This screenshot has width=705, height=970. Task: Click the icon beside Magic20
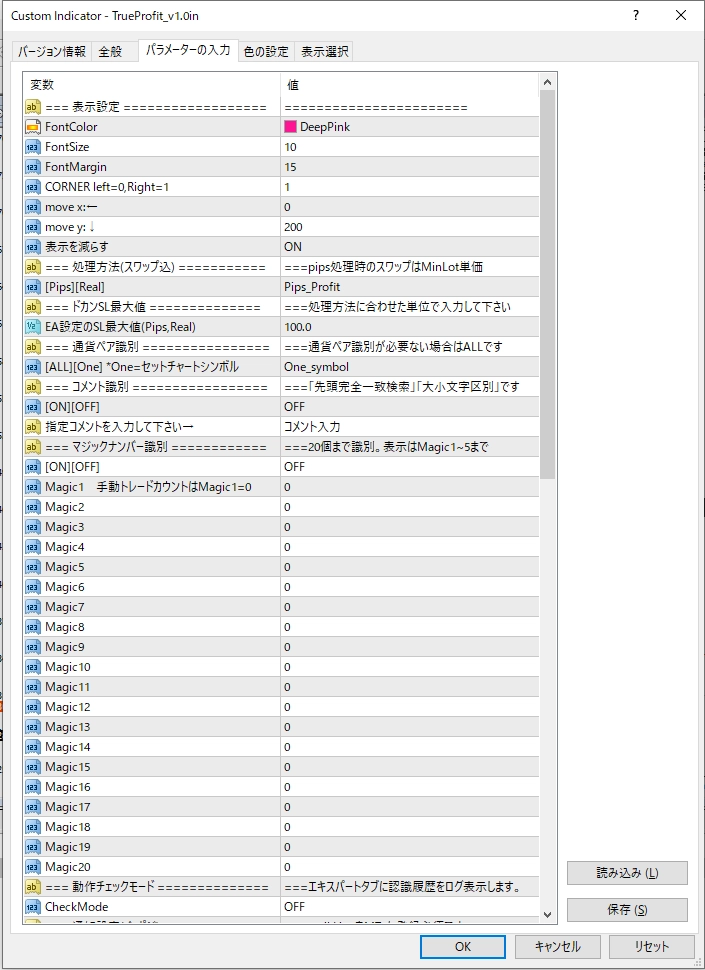click(33, 867)
